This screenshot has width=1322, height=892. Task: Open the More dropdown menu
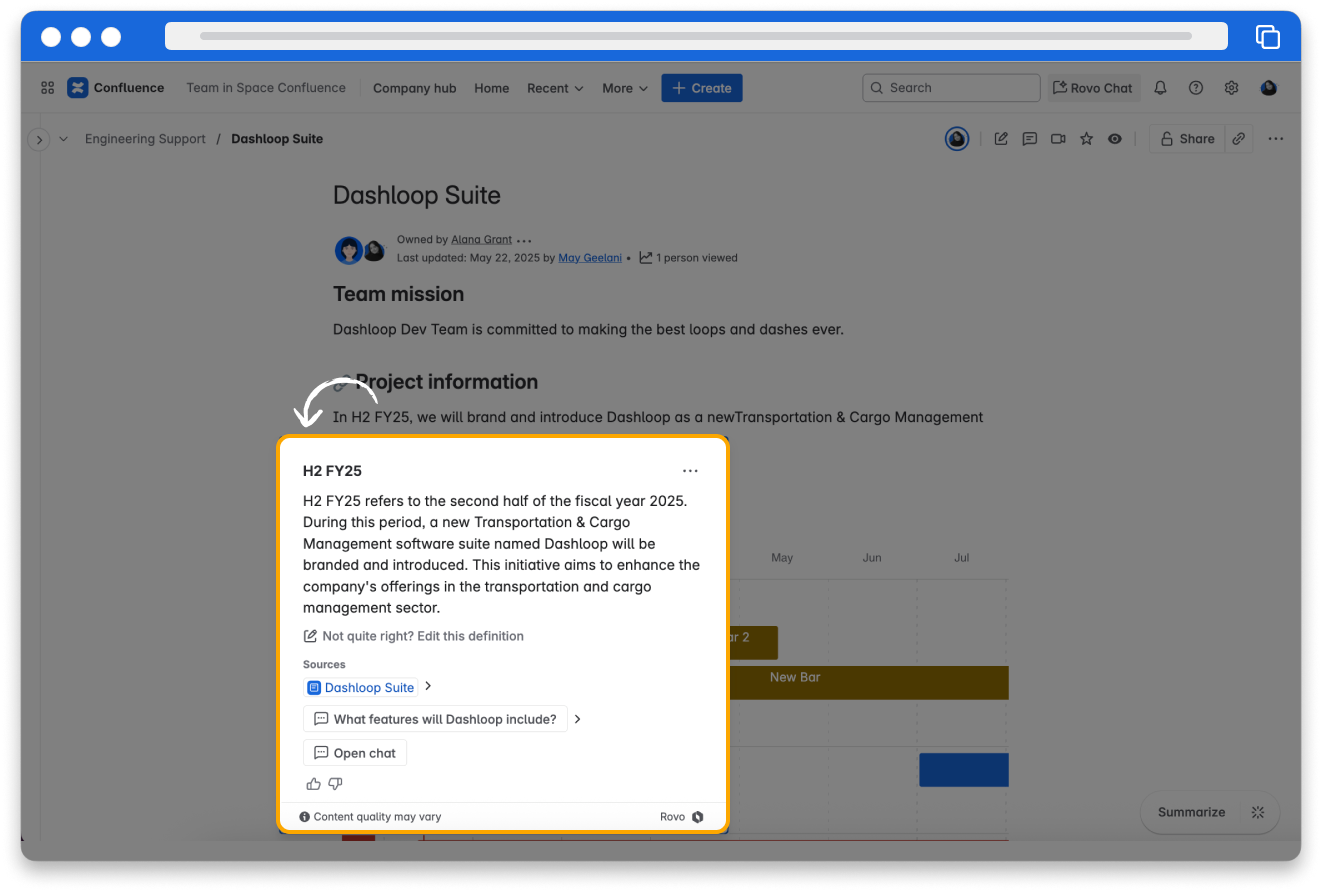625,88
